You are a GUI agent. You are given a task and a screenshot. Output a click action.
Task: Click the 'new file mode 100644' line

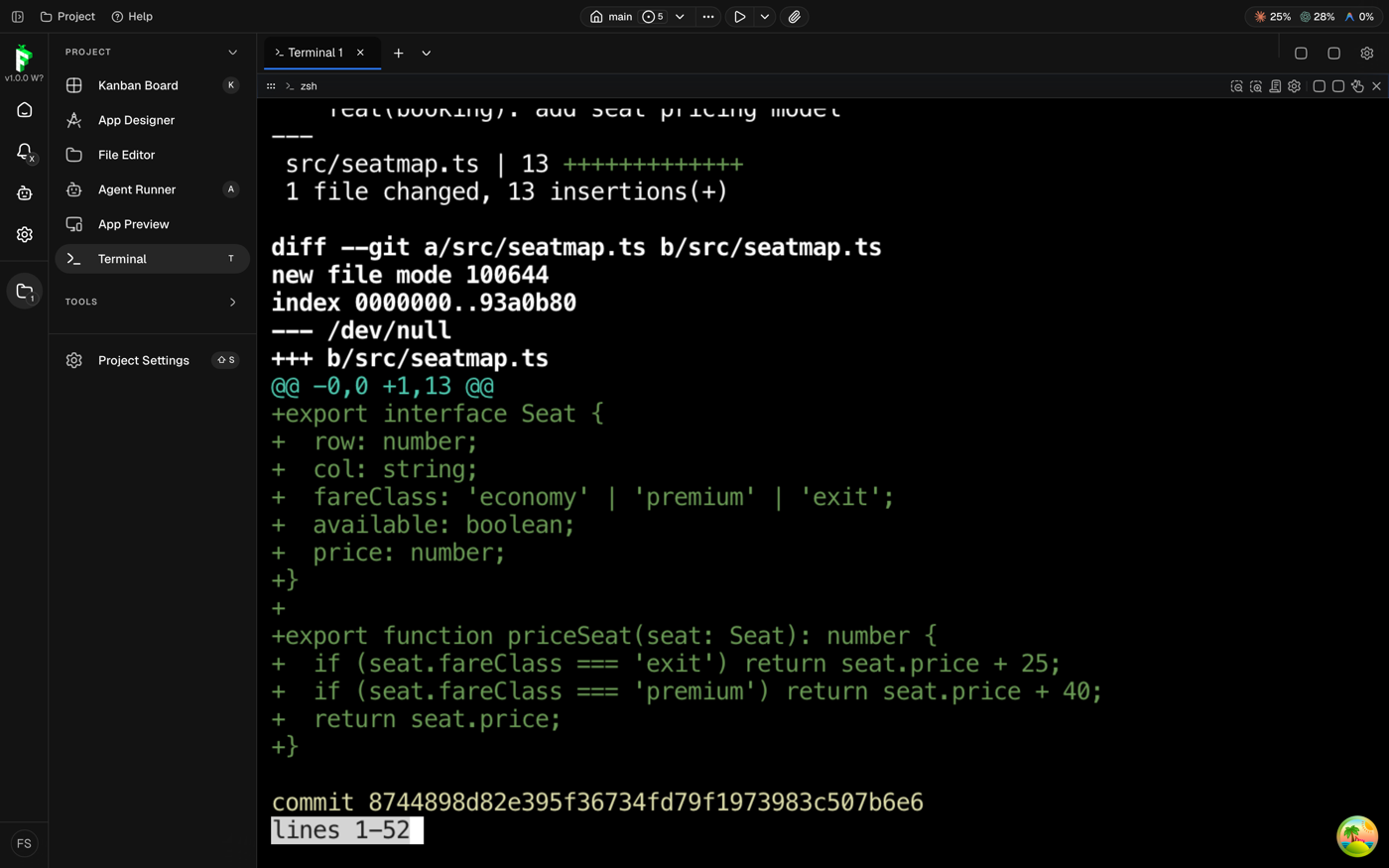pos(410,275)
